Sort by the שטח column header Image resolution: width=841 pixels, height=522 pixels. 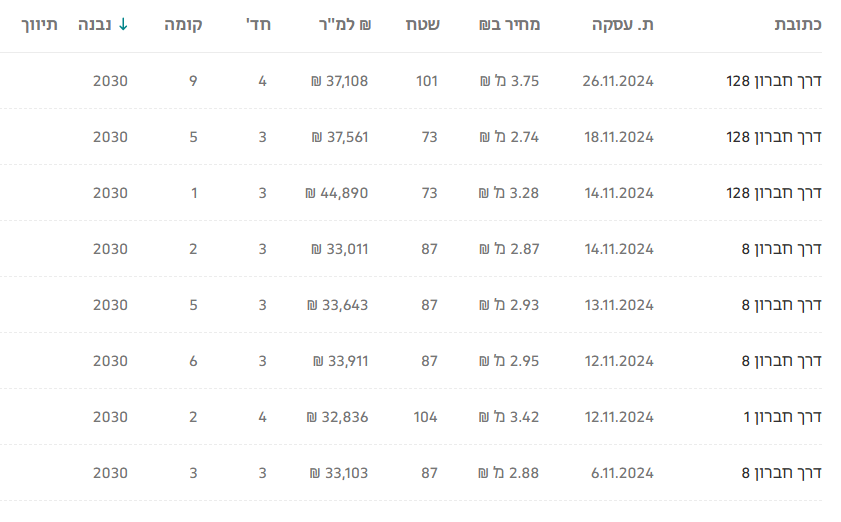(x=421, y=24)
